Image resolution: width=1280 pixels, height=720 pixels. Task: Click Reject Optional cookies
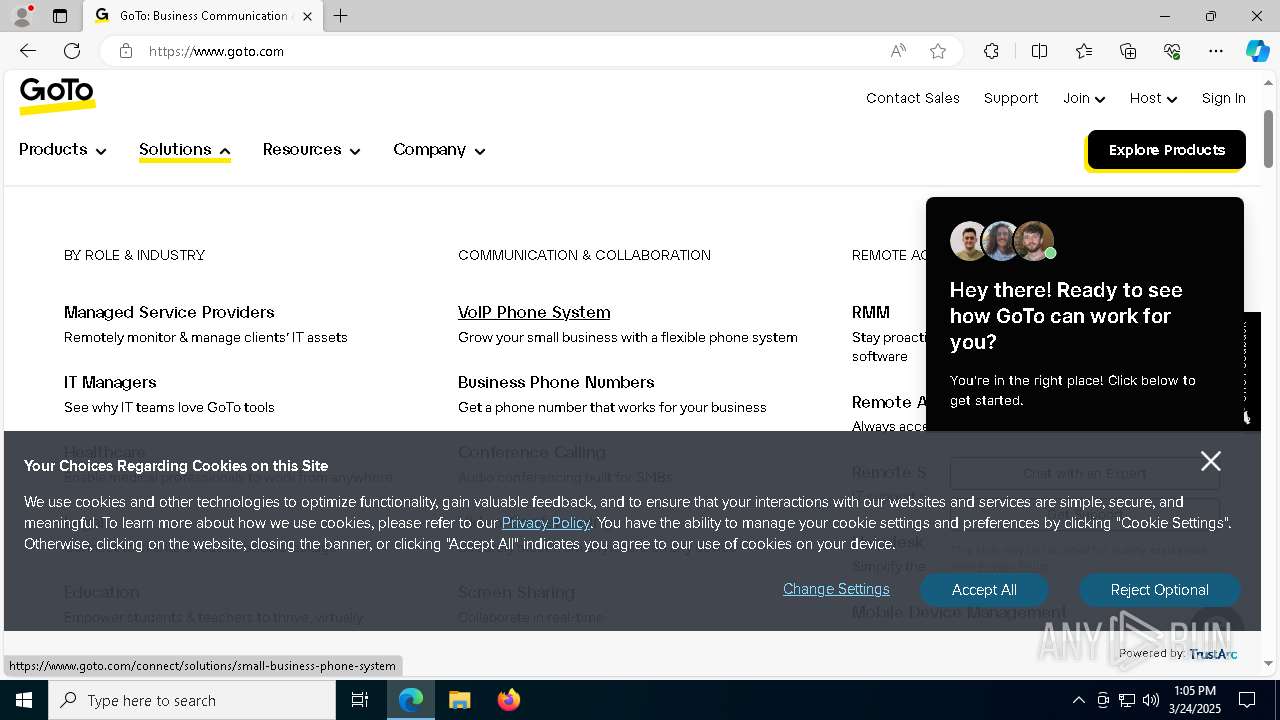(1159, 590)
